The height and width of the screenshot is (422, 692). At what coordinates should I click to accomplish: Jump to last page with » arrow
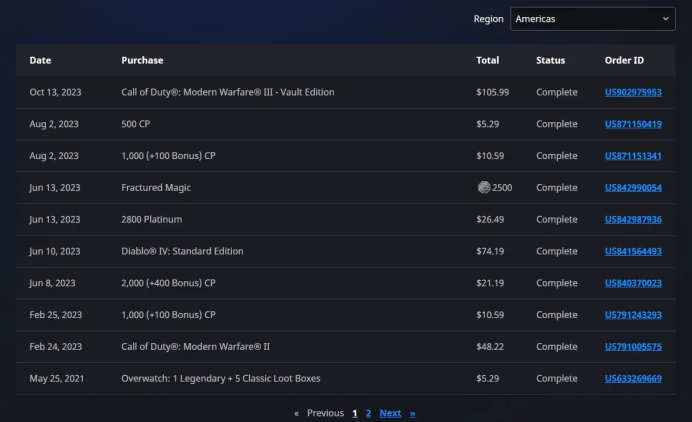412,413
